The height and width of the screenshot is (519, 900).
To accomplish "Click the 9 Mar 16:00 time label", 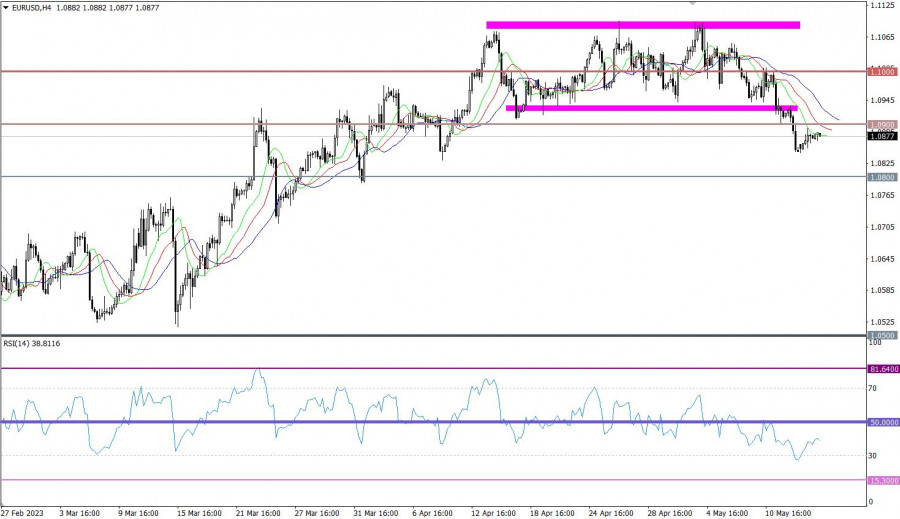I will (138, 513).
